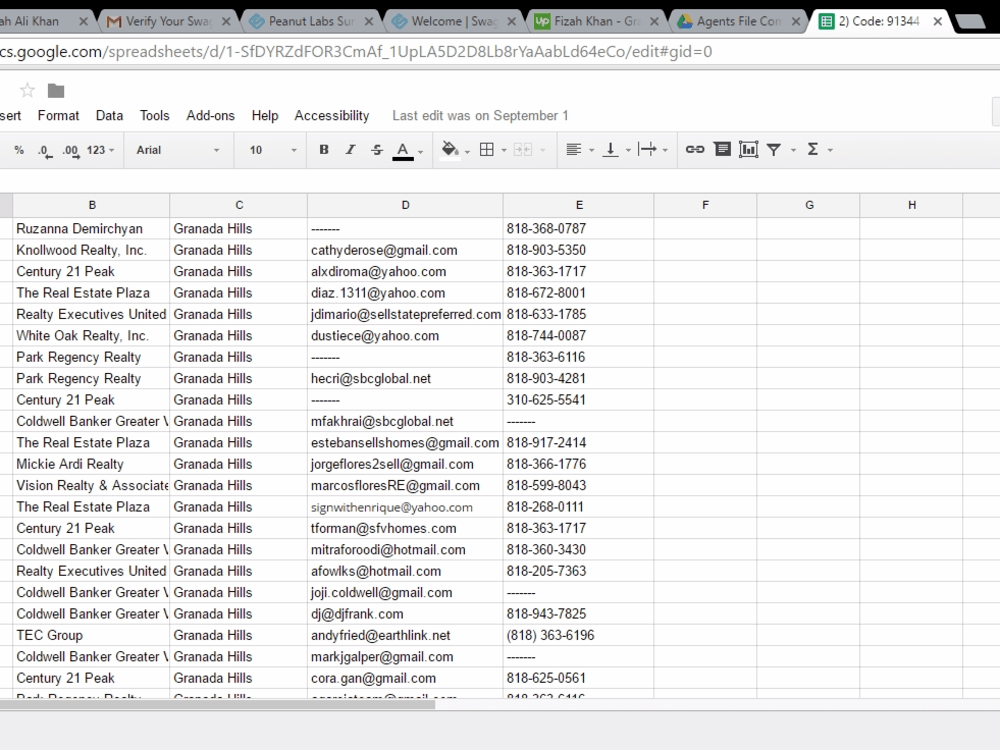Select column F header

coord(705,205)
